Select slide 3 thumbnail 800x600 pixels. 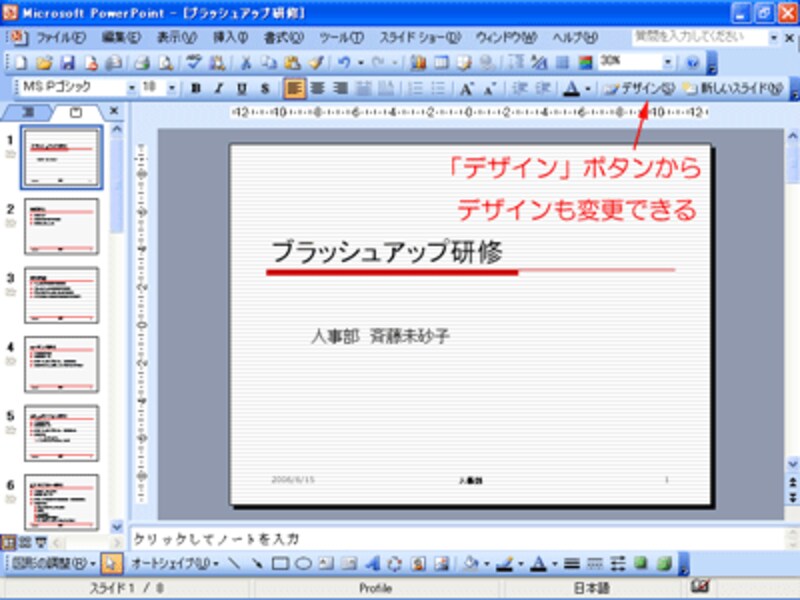61,295
